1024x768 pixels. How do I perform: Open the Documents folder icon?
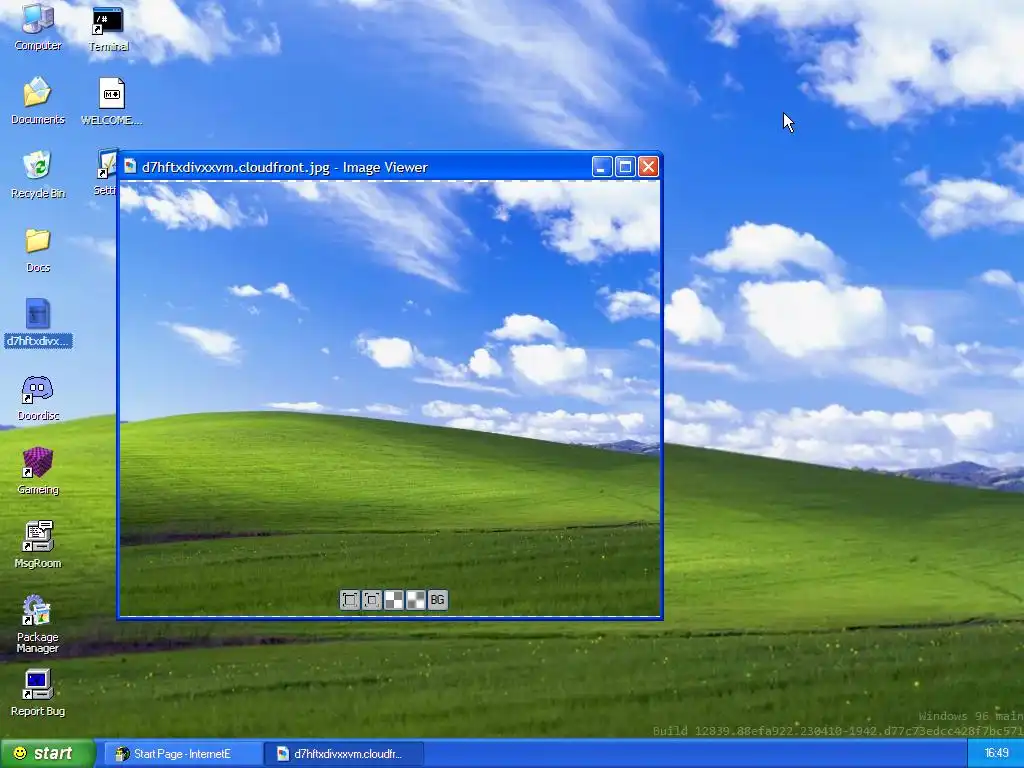coord(38,101)
